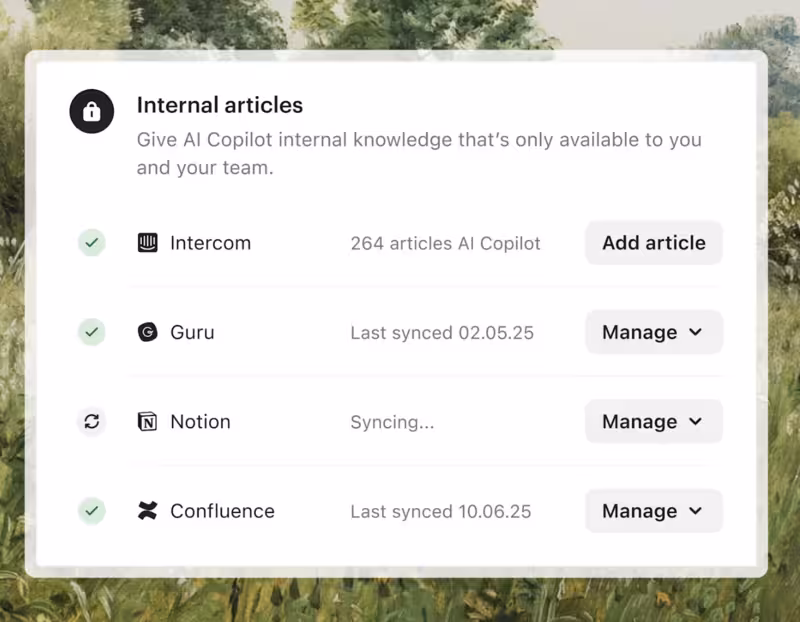Select the Intercom logo icon
This screenshot has height=622, width=800.
[x=147, y=242]
